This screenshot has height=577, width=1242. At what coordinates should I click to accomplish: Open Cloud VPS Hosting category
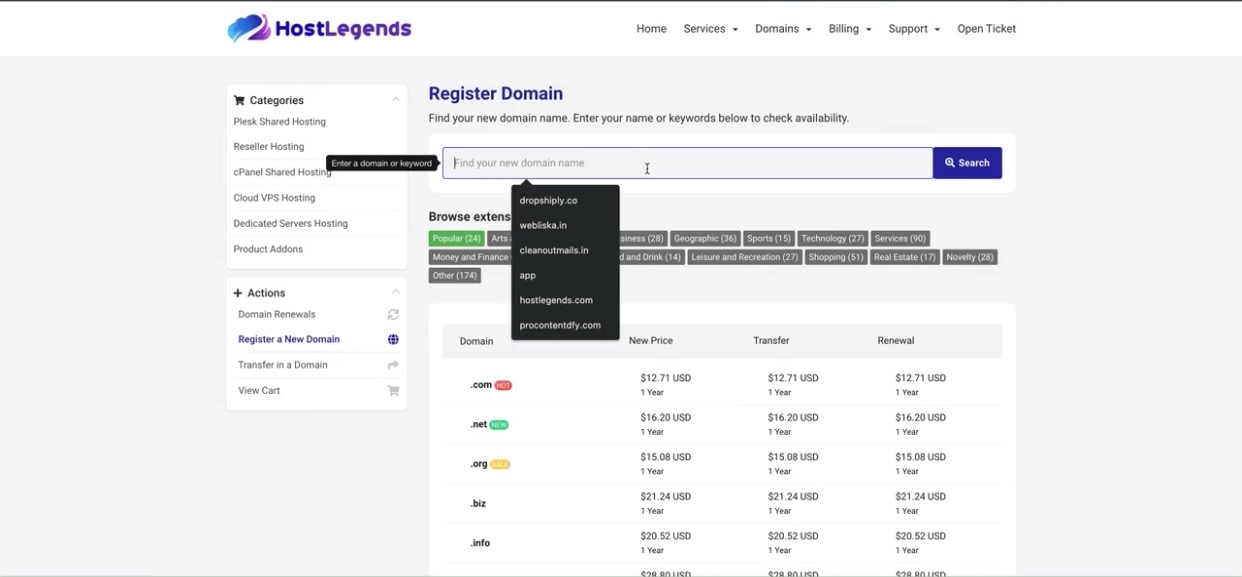pos(274,198)
